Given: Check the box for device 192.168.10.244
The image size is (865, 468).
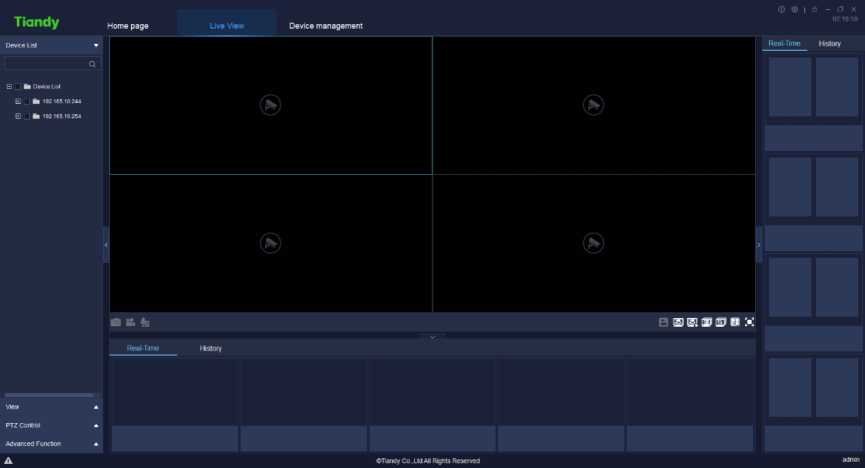Looking at the screenshot, I should [27, 101].
